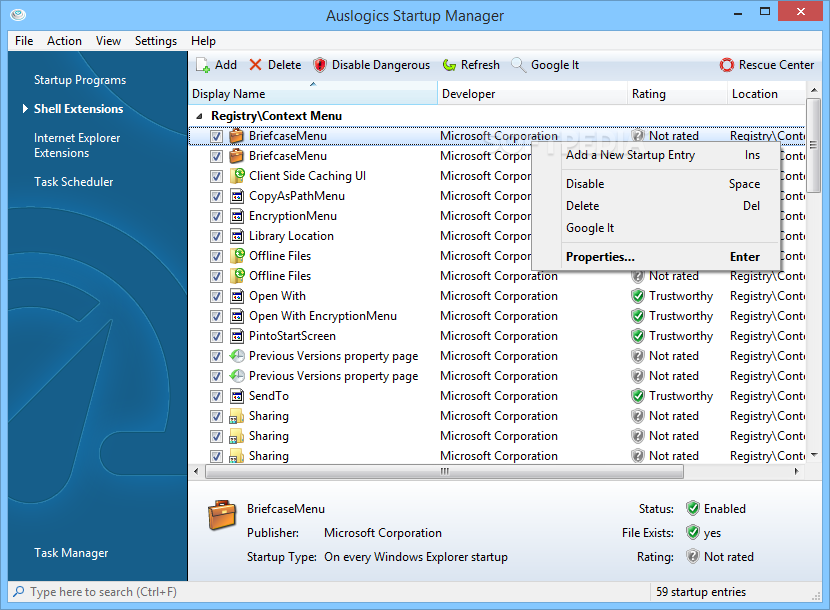
Task: Click the EncryptionMenu row icon
Action: [237, 217]
